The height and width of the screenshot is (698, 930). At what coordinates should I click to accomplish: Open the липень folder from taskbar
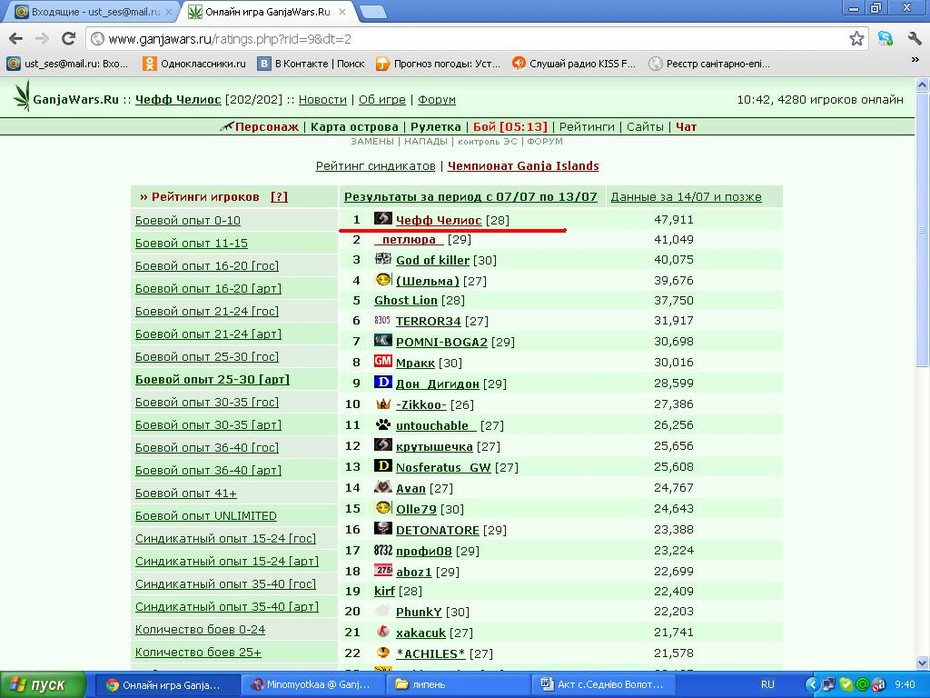click(x=458, y=685)
